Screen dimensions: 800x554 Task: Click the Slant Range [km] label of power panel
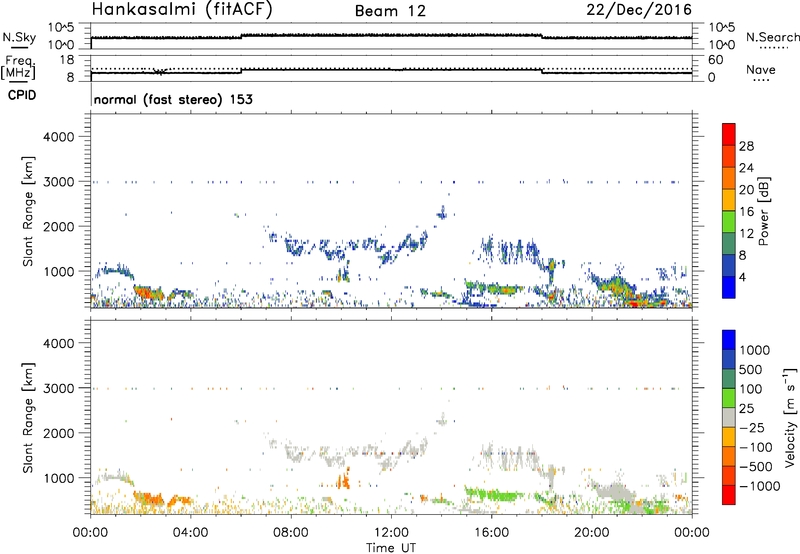[29, 211]
